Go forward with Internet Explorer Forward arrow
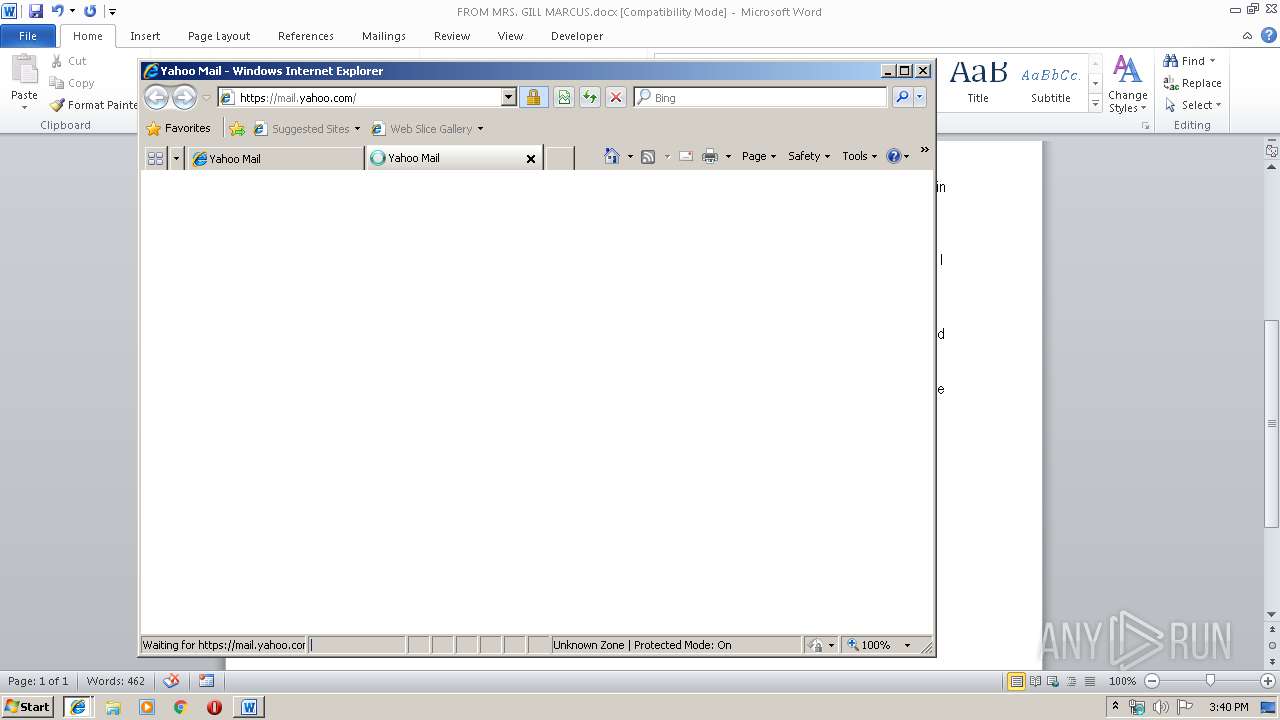Screen dimensions: 1280x720 [x=184, y=97]
